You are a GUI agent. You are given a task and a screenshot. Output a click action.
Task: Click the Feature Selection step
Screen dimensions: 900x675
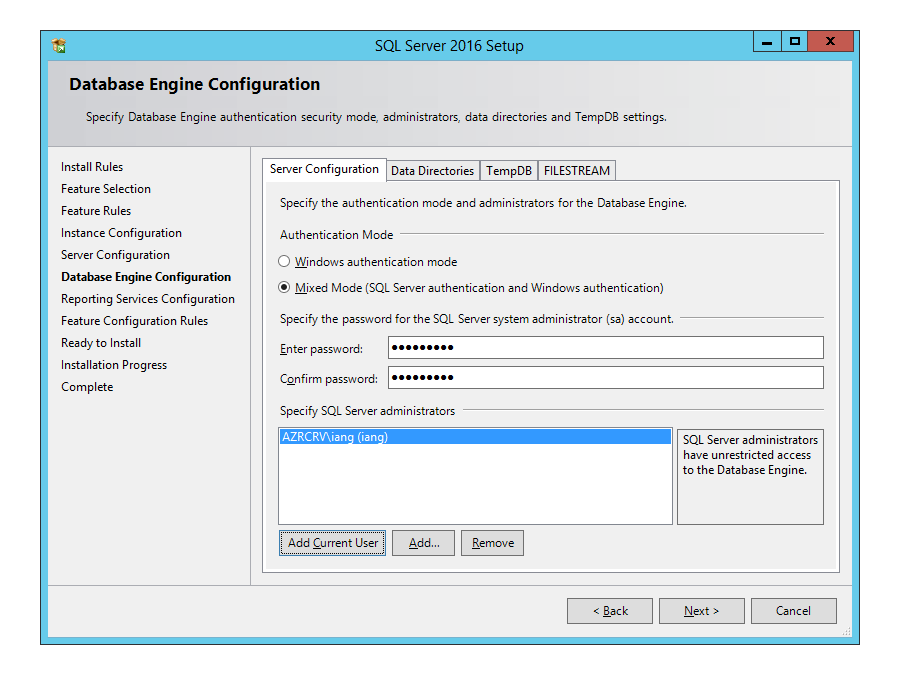coord(106,189)
